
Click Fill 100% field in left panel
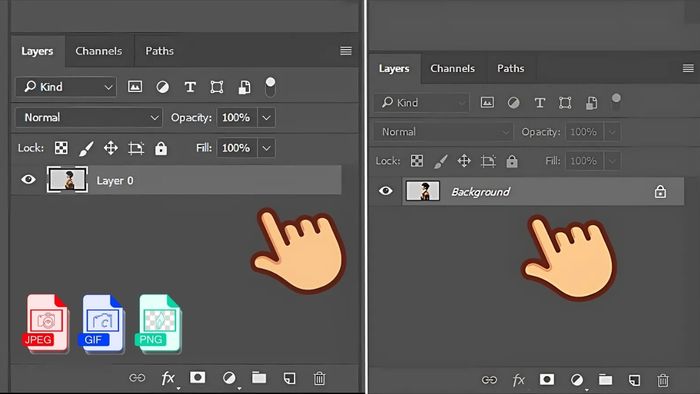(x=237, y=148)
